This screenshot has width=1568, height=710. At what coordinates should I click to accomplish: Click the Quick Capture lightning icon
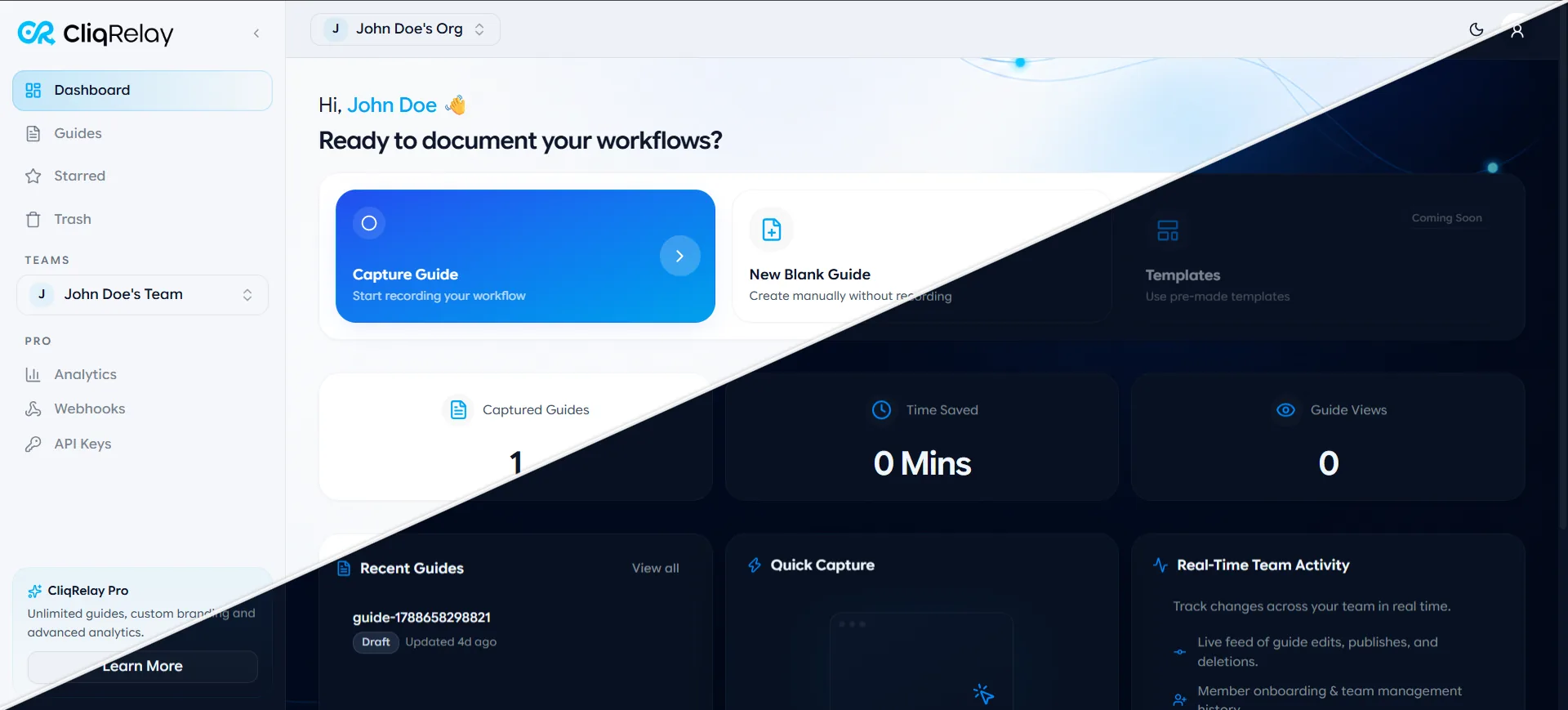[x=755, y=565]
